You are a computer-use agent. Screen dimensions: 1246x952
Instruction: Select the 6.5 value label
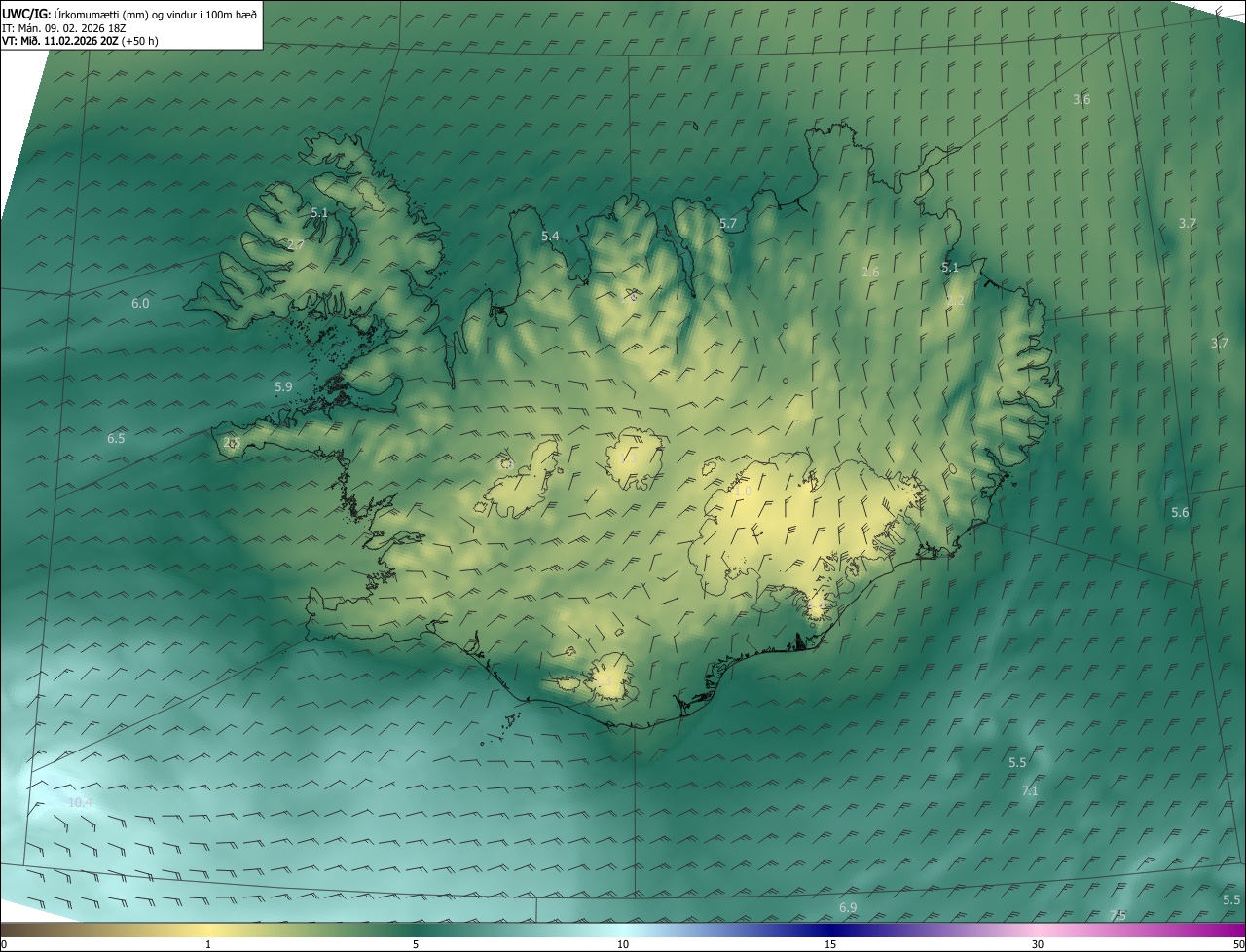click(116, 438)
